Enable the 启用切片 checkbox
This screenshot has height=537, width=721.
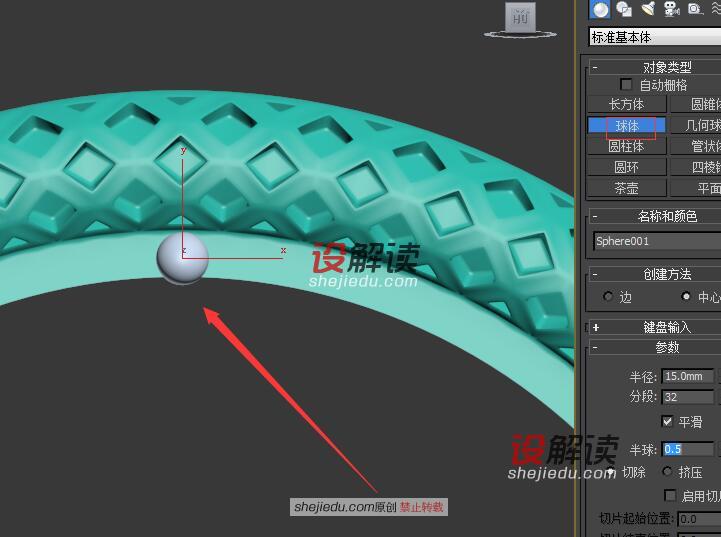(x=670, y=495)
